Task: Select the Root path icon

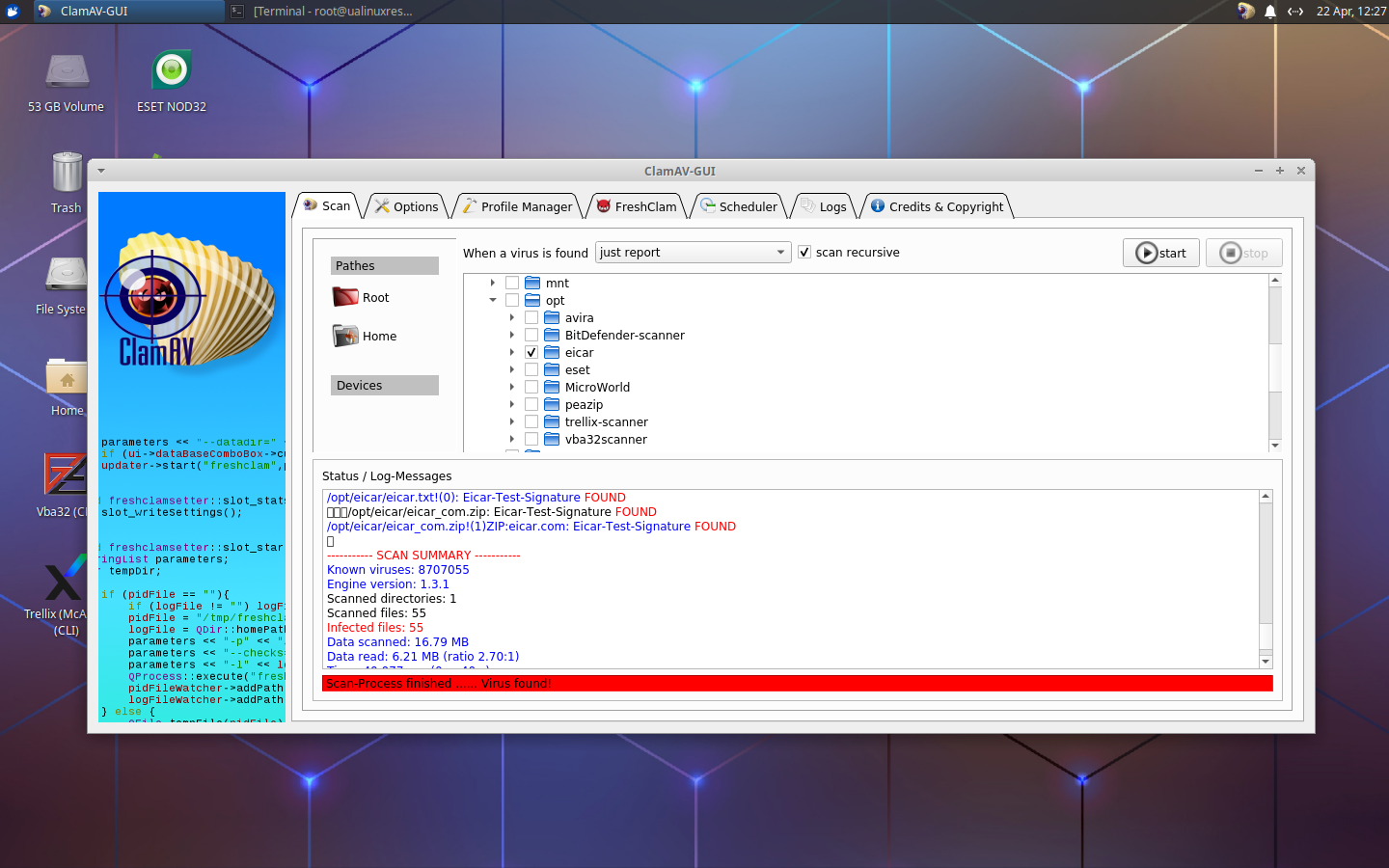Action: tap(344, 297)
